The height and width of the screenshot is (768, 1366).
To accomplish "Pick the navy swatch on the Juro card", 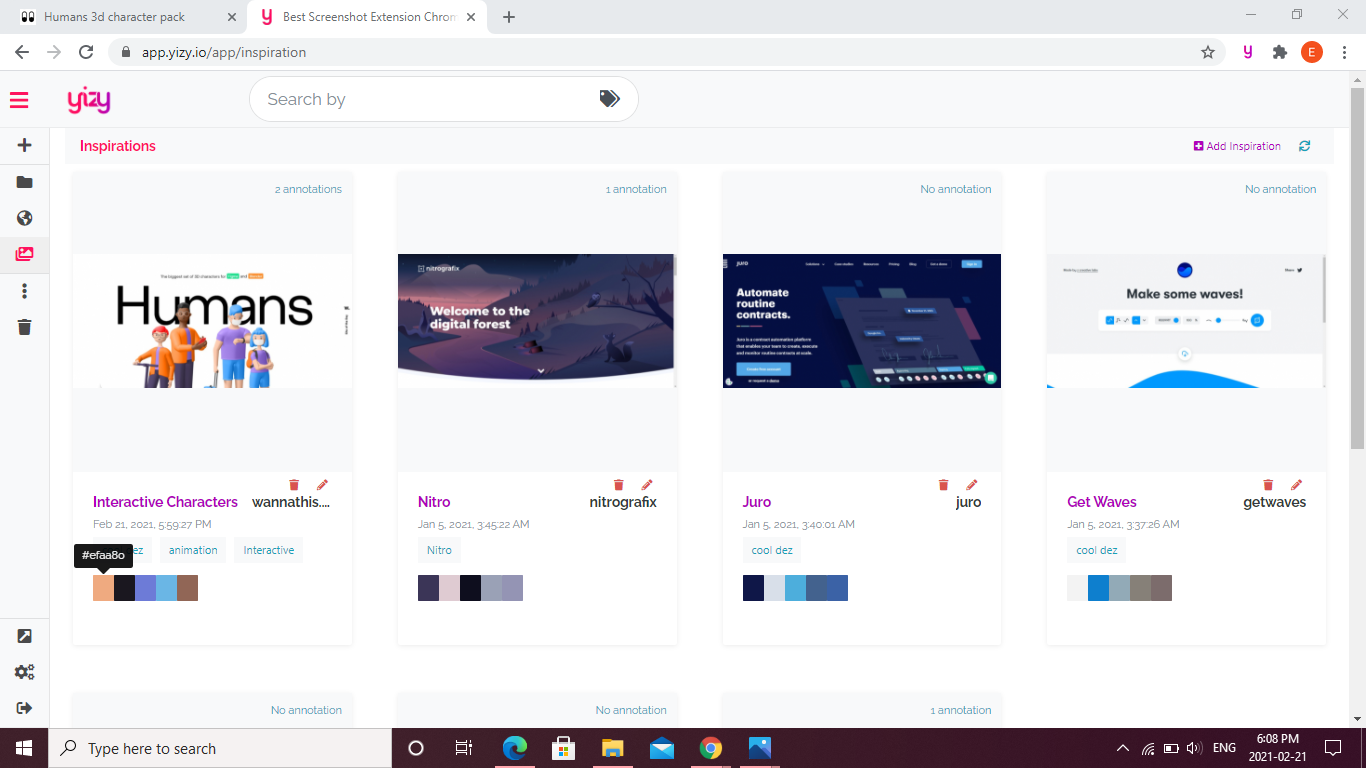I will point(753,588).
